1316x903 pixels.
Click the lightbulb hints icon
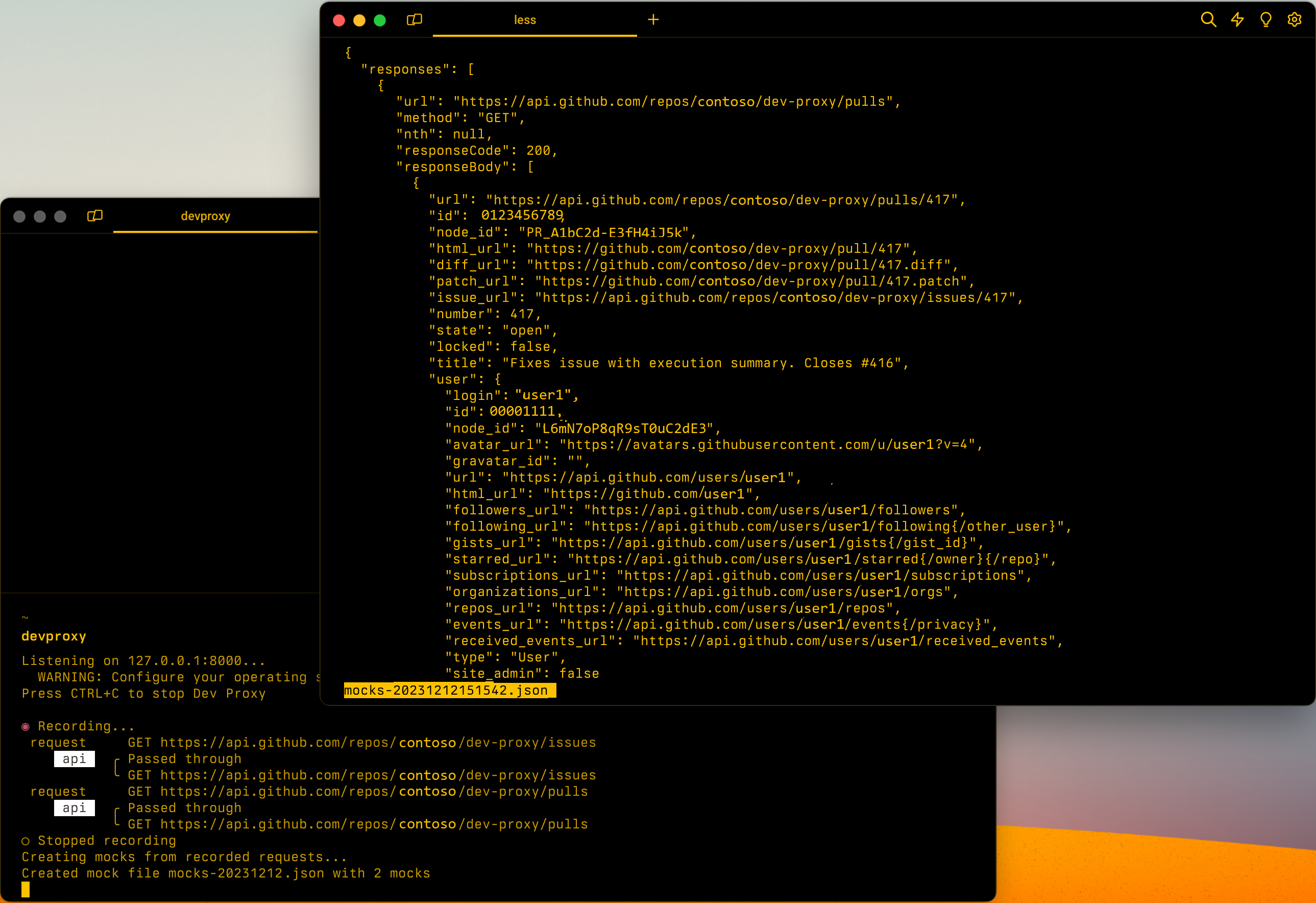coord(1265,20)
